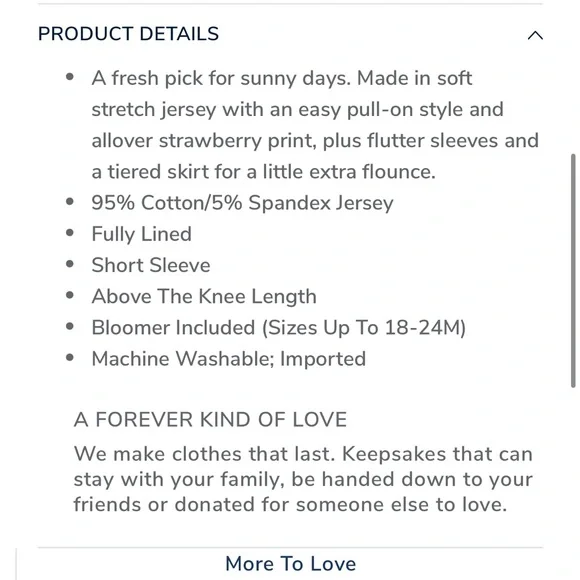
Task: Click the 'A fresh pick for sunny days' description
Action: (x=315, y=125)
